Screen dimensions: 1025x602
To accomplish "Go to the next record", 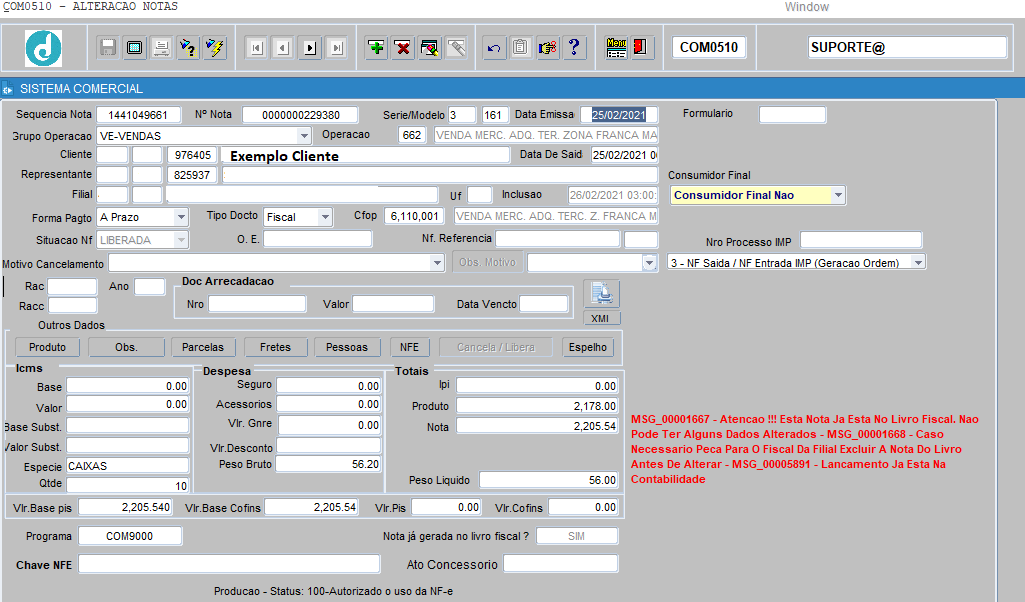I will tap(311, 48).
